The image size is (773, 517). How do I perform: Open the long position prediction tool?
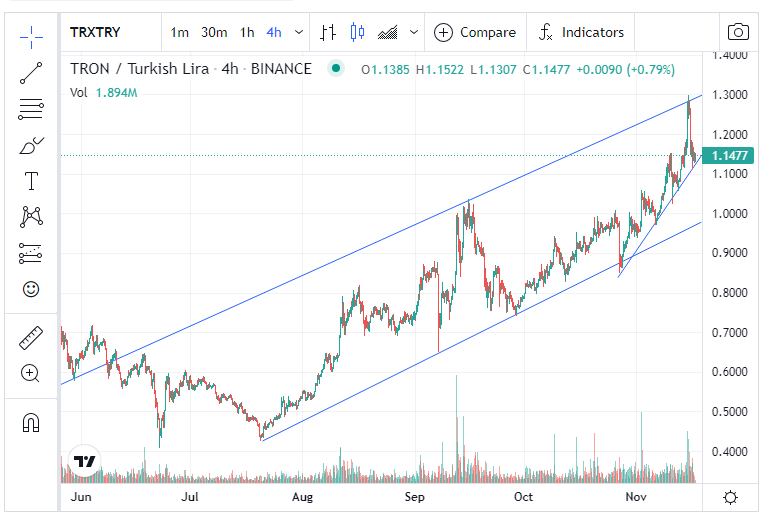coord(31,253)
